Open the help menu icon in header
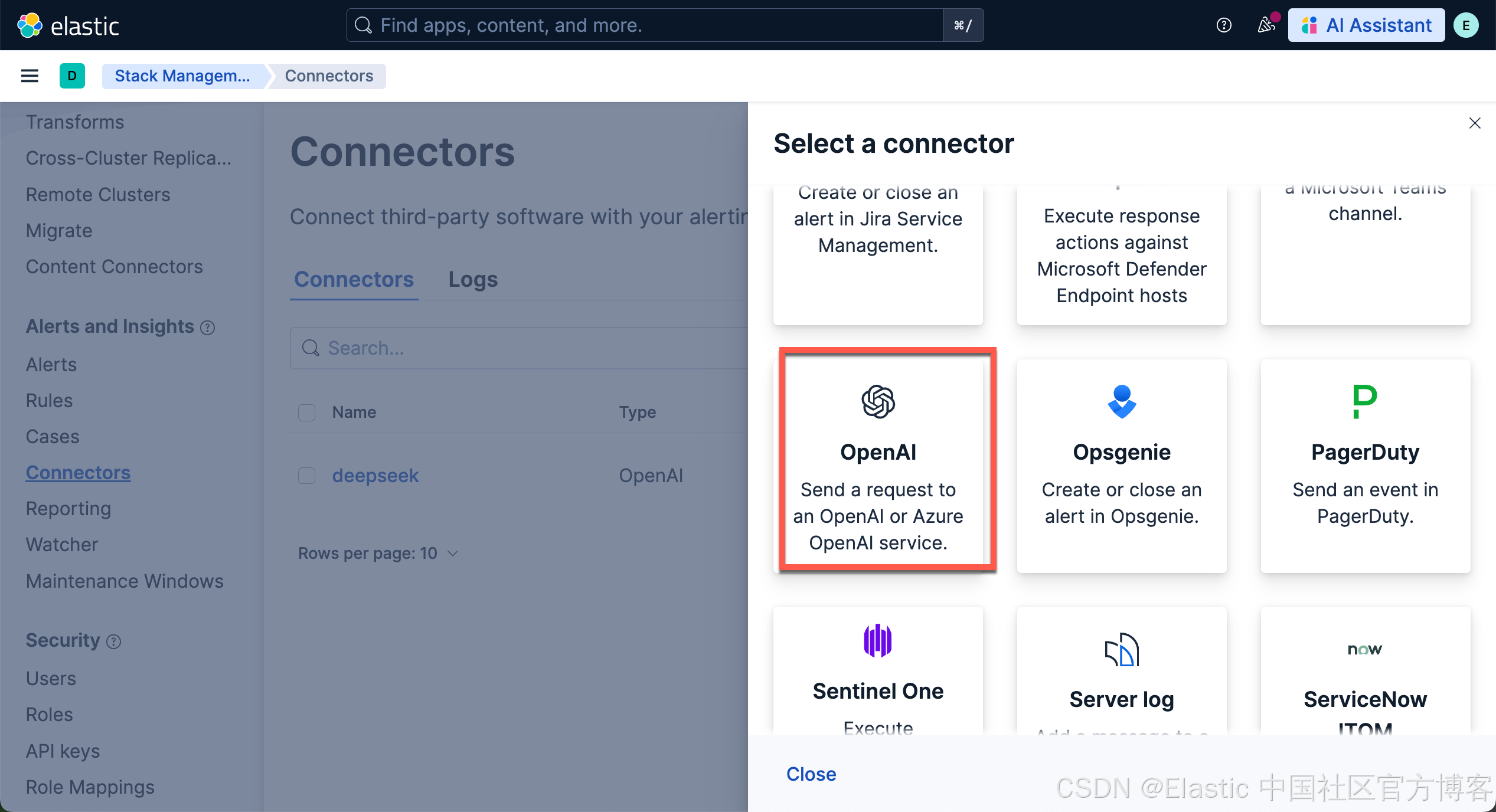Image resolution: width=1496 pixels, height=812 pixels. pyautogui.click(x=1224, y=25)
